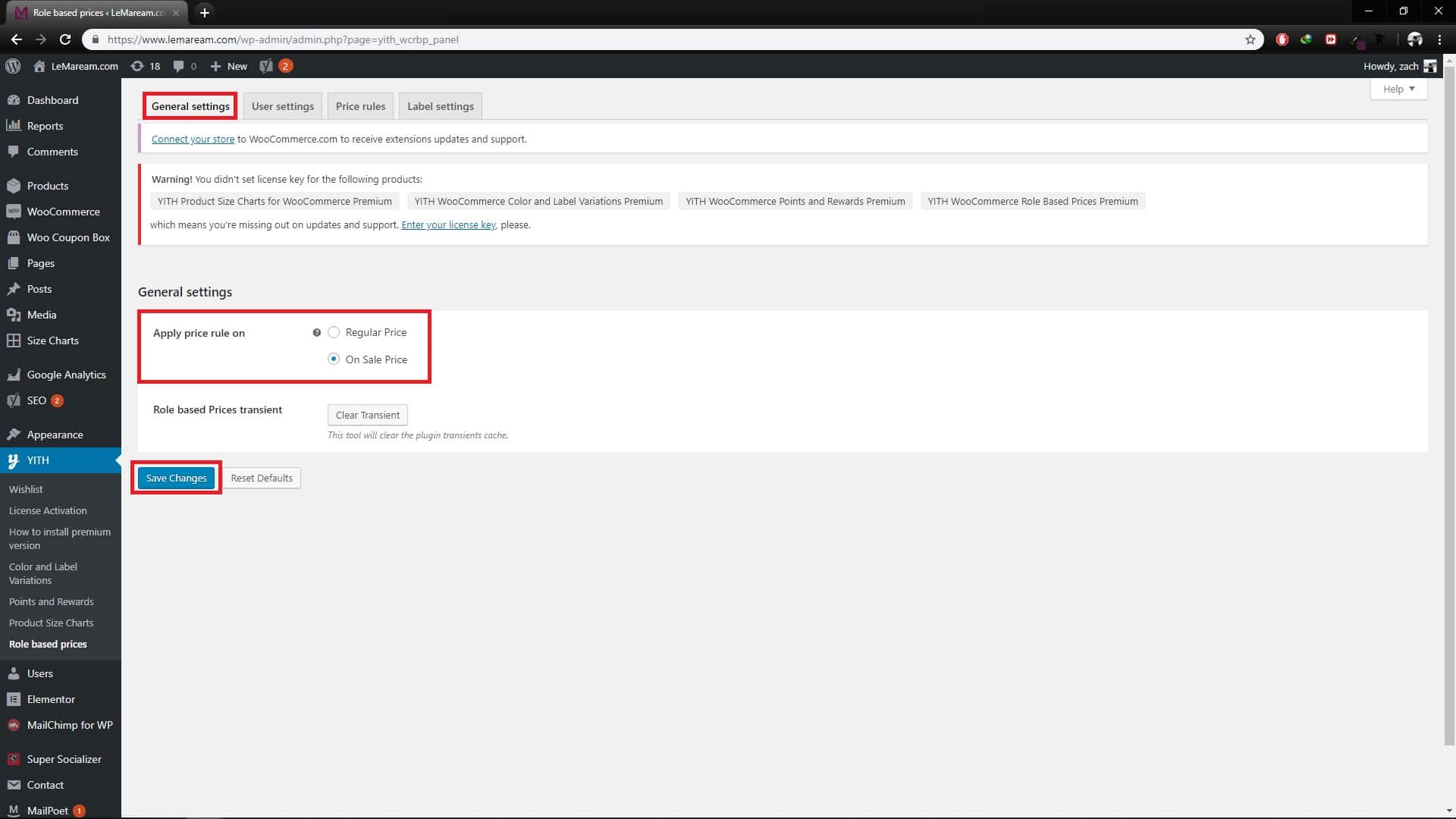Open the WordPress logo menu
Image resolution: width=1456 pixels, height=819 pixels.
(13, 66)
